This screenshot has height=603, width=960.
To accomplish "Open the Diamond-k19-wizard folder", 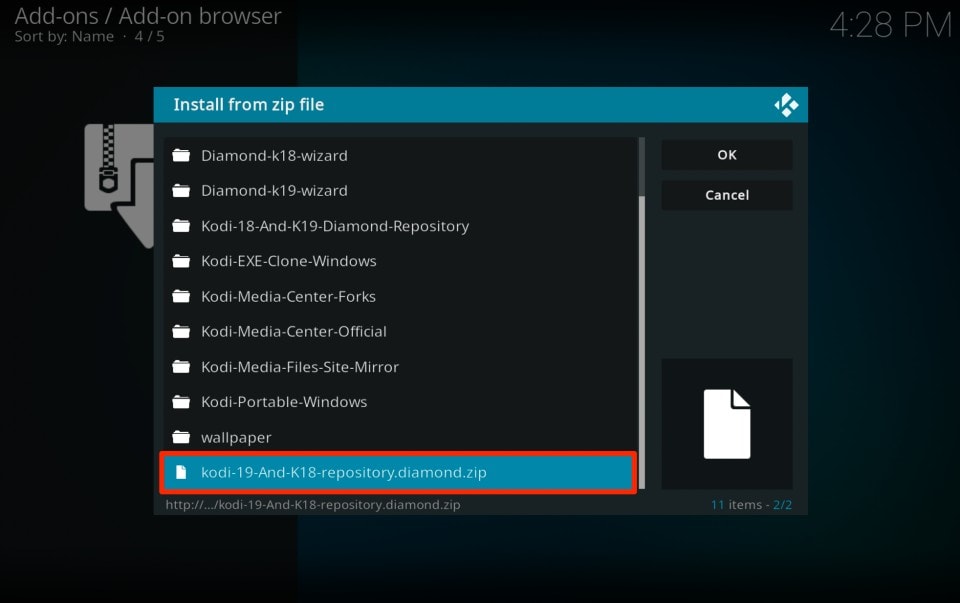I will coord(400,191).
